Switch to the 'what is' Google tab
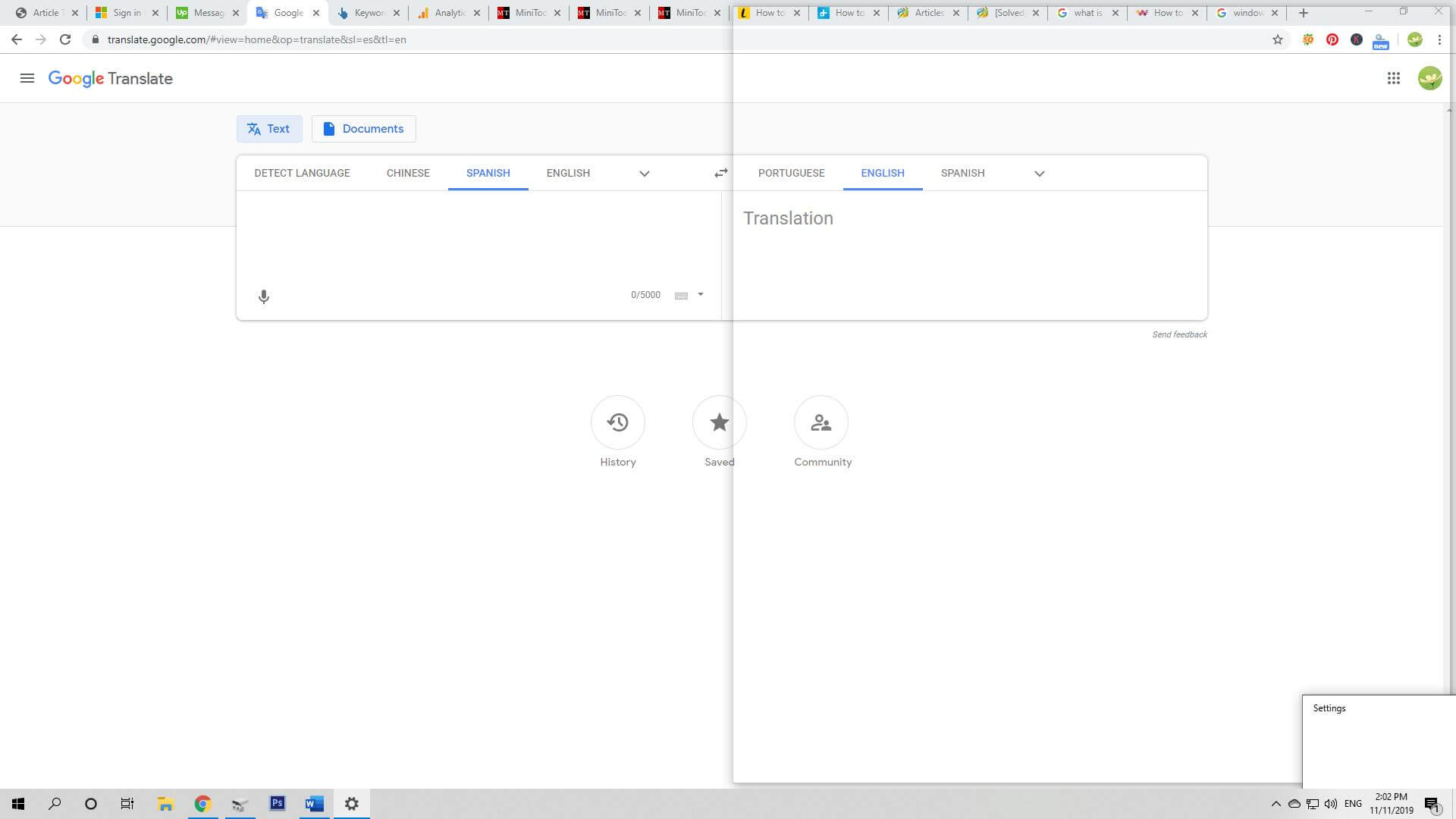 pyautogui.click(x=1087, y=13)
